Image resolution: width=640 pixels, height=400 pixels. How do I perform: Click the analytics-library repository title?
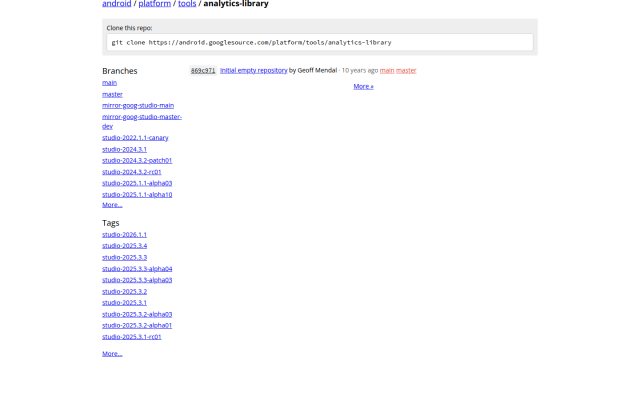tap(236, 4)
